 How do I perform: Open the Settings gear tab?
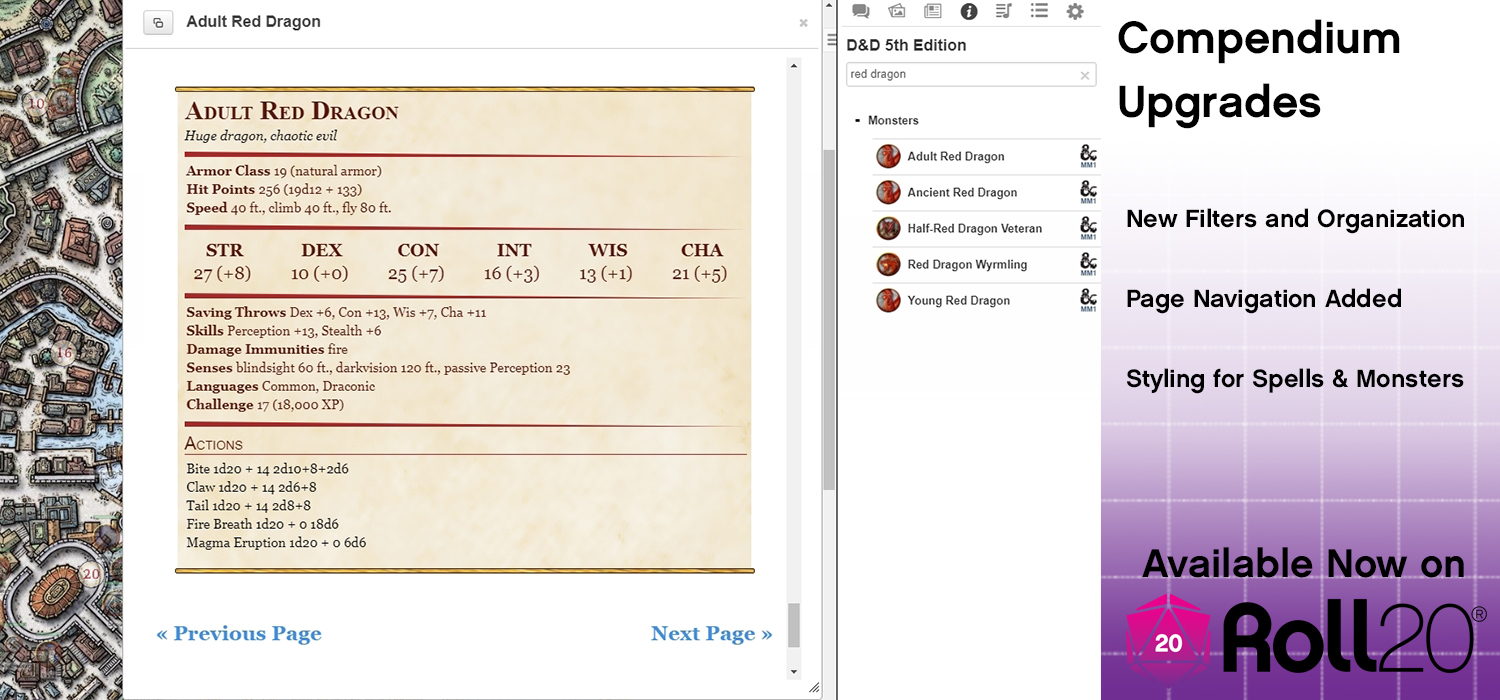click(1075, 11)
